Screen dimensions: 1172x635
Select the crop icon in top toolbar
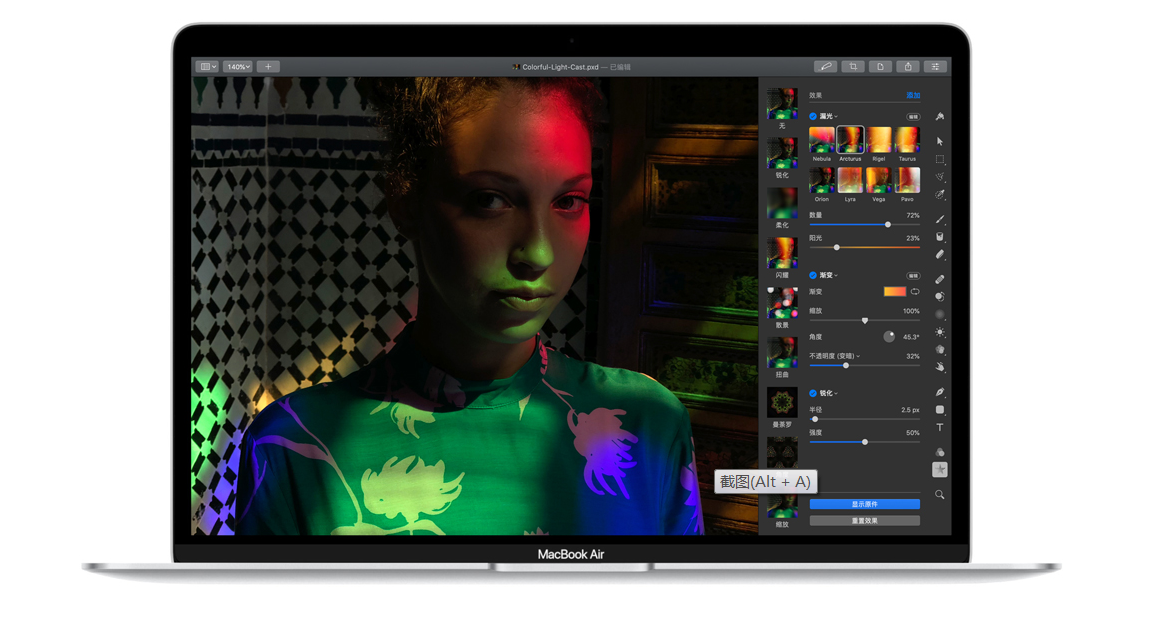pos(853,66)
